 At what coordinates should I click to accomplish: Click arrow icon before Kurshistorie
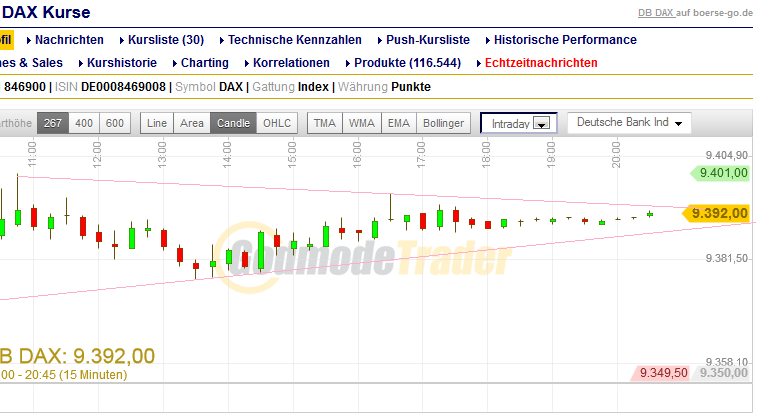81,64
